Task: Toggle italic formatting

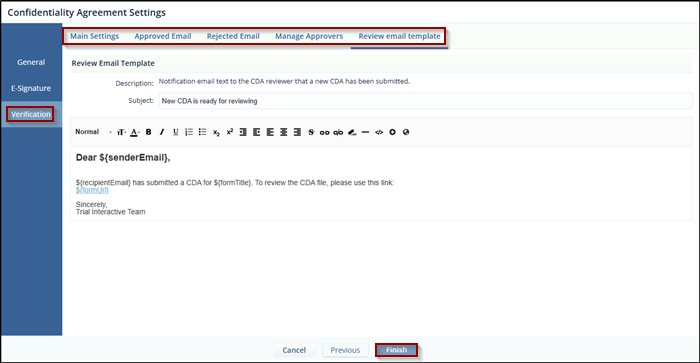Action: [x=162, y=132]
